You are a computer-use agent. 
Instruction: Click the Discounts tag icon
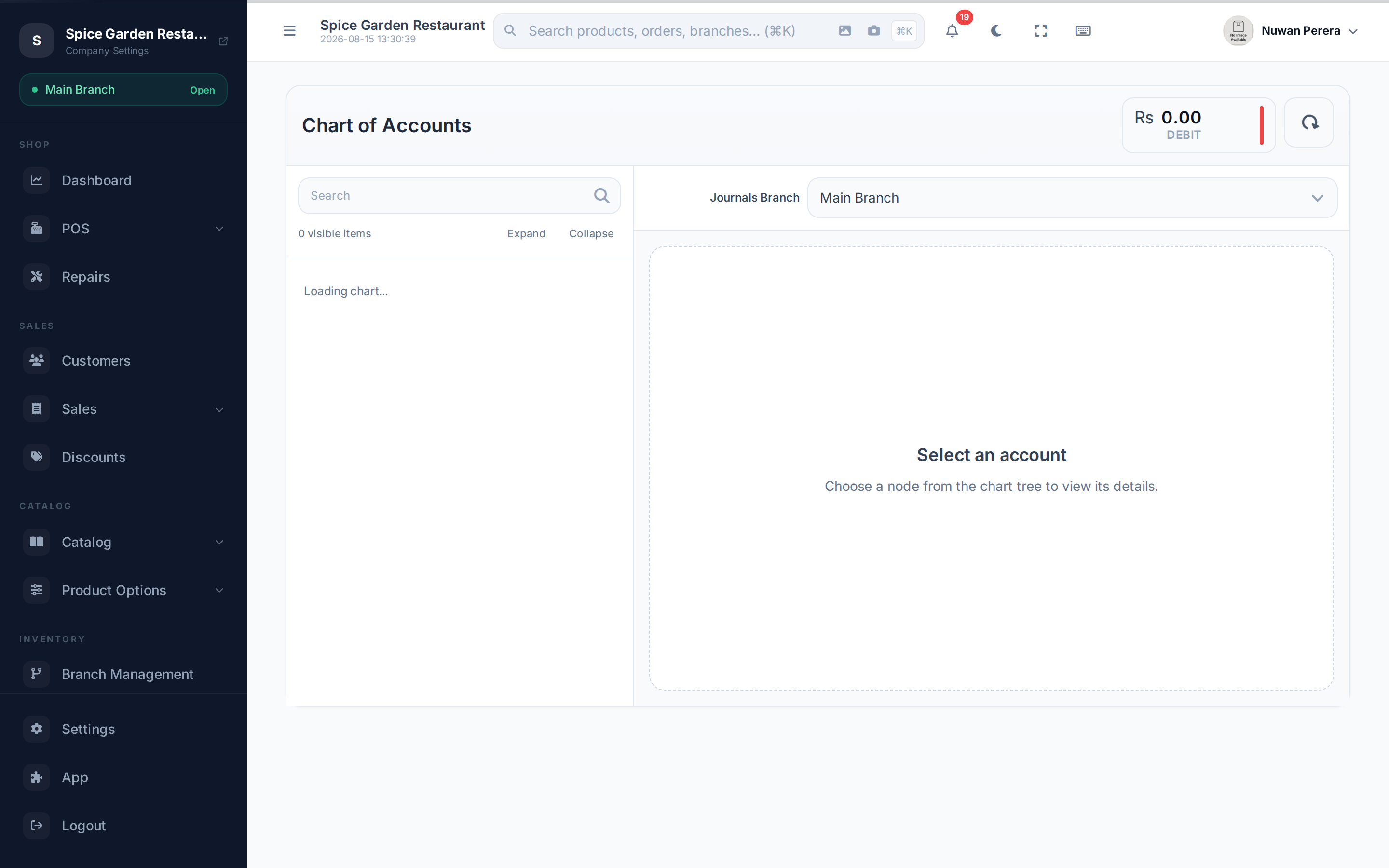(x=37, y=457)
